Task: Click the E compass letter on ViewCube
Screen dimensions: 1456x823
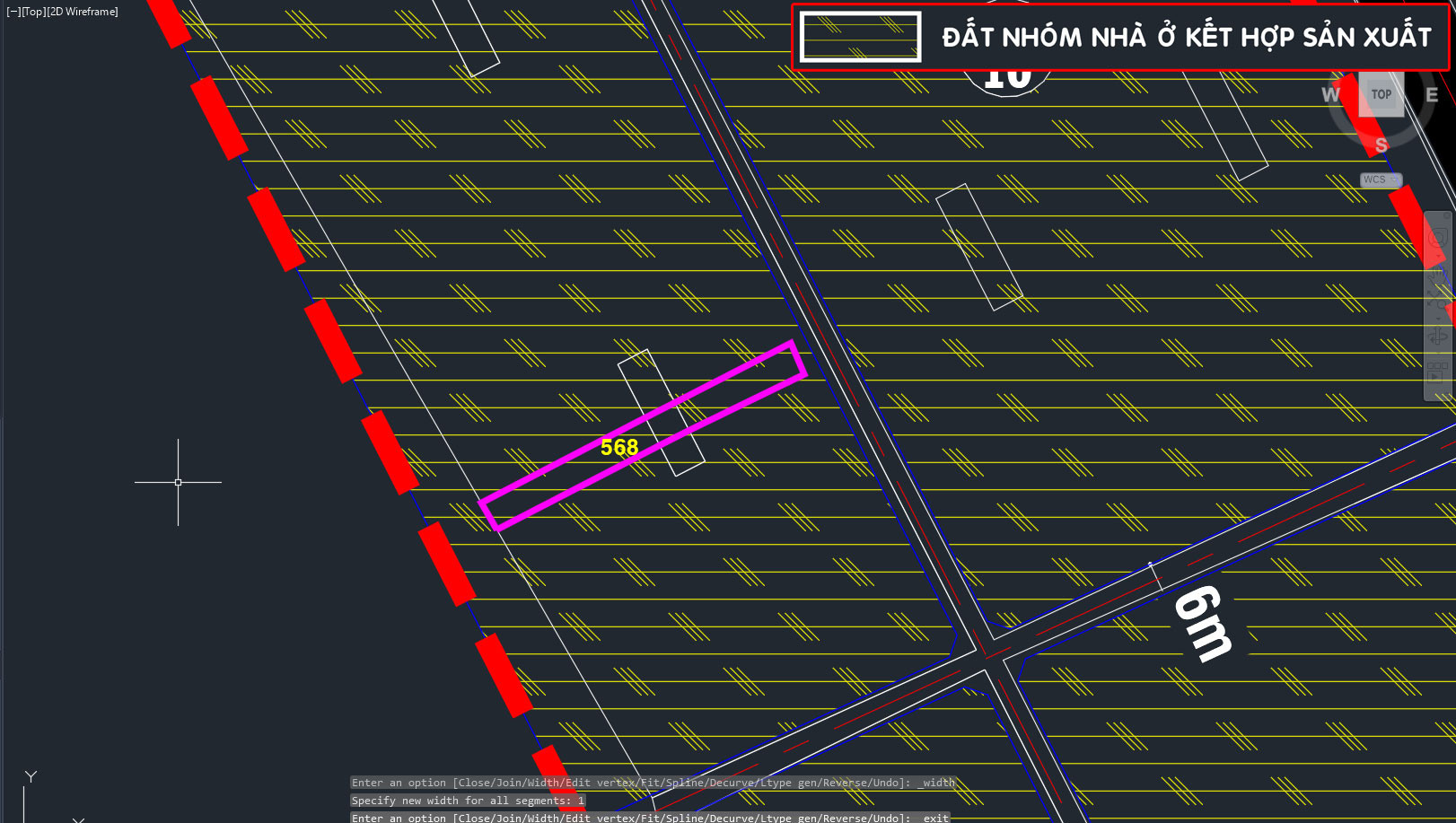Action: (x=1432, y=95)
